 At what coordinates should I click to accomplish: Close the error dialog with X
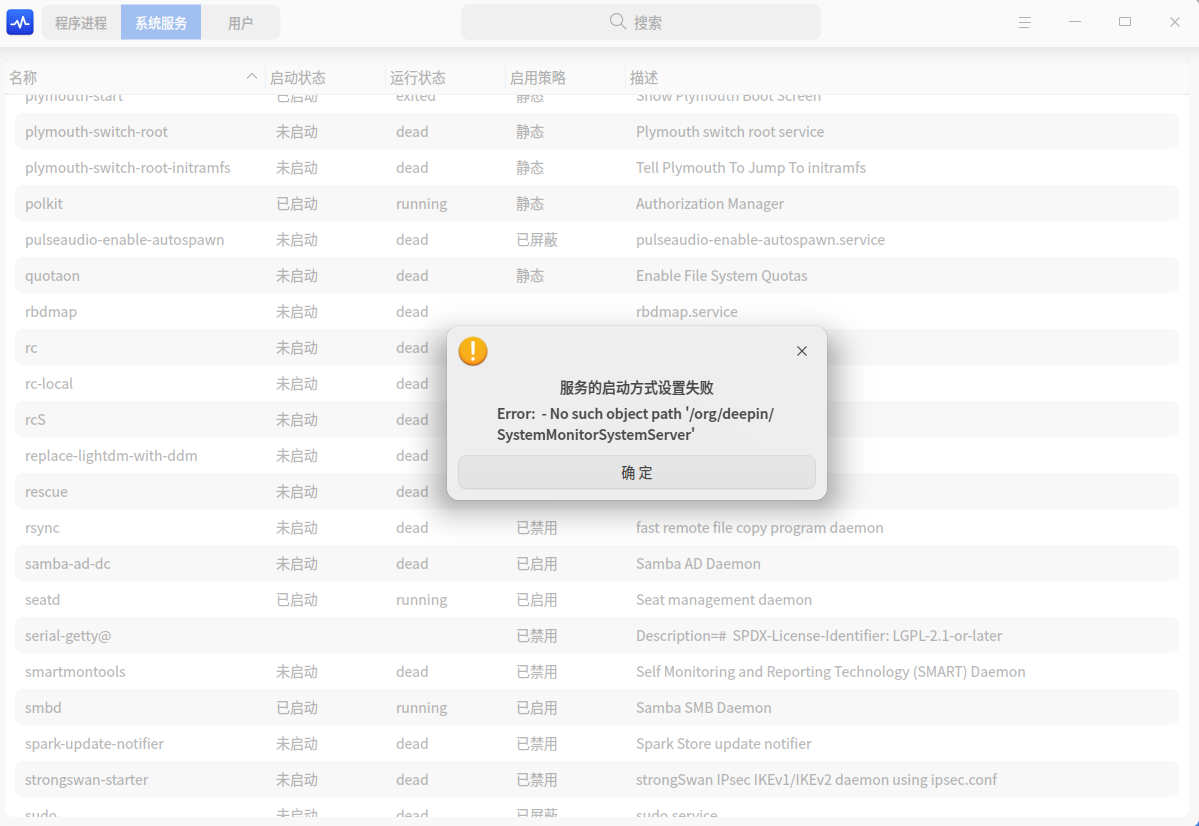coord(801,351)
